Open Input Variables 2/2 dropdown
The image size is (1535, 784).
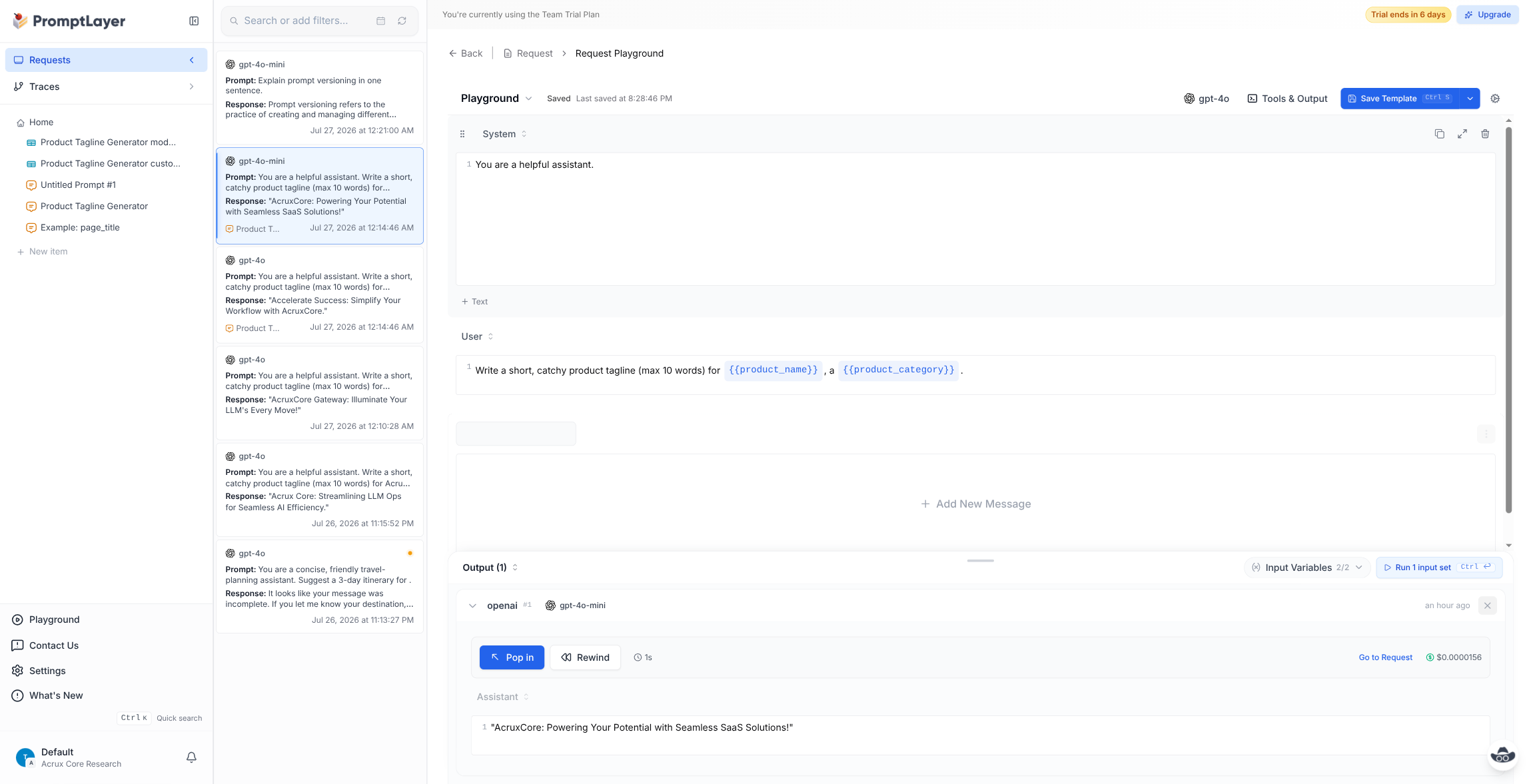click(x=1307, y=568)
